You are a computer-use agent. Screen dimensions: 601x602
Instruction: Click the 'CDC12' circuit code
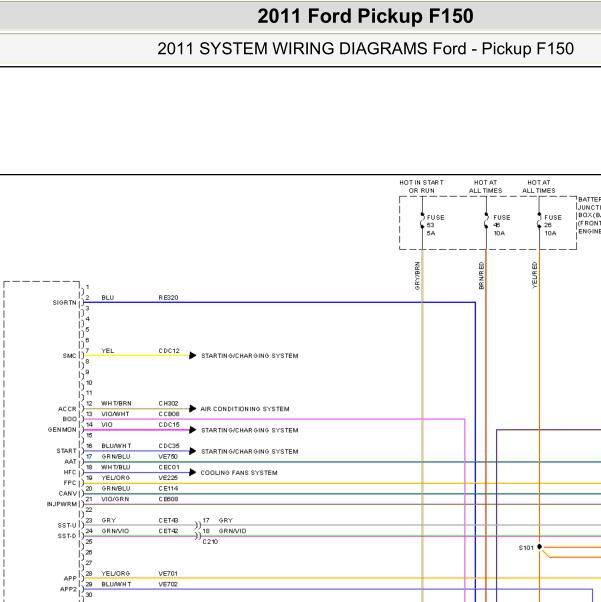point(169,351)
